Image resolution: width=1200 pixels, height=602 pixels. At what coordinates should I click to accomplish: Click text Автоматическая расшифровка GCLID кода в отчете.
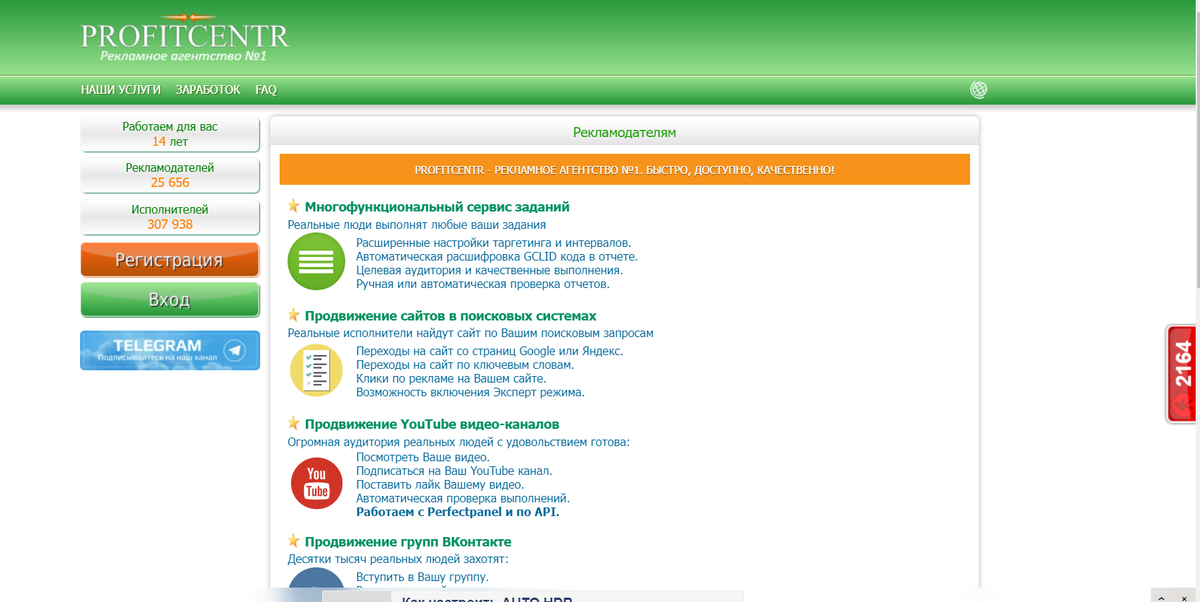pos(497,257)
